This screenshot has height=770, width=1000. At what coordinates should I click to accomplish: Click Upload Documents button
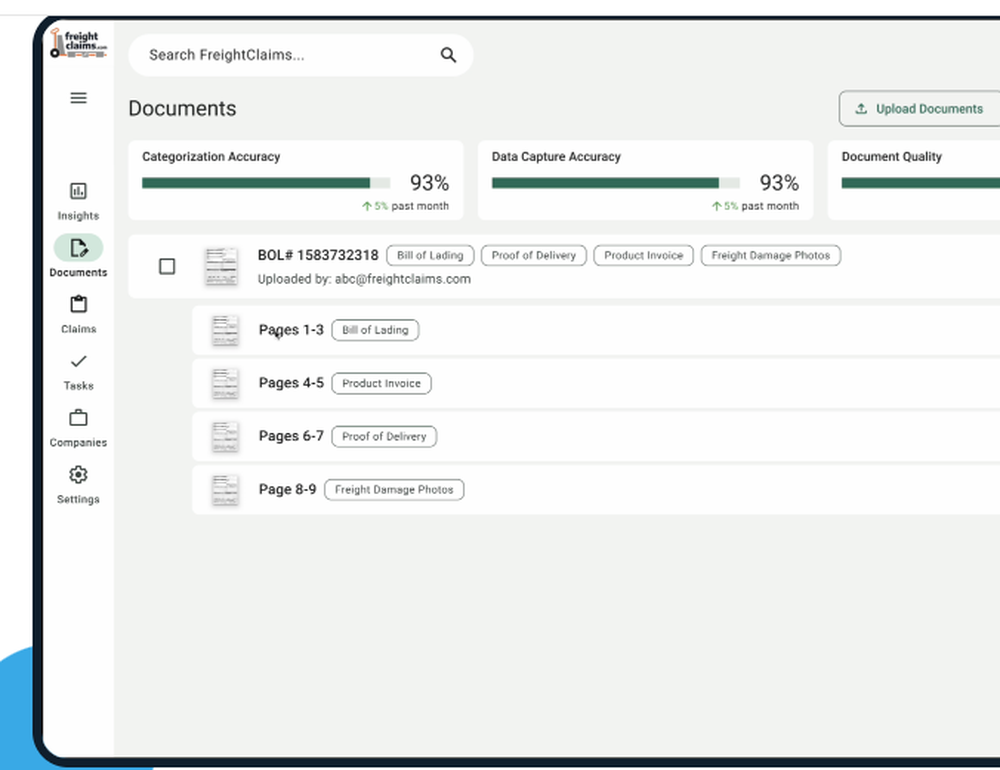[x=920, y=109]
